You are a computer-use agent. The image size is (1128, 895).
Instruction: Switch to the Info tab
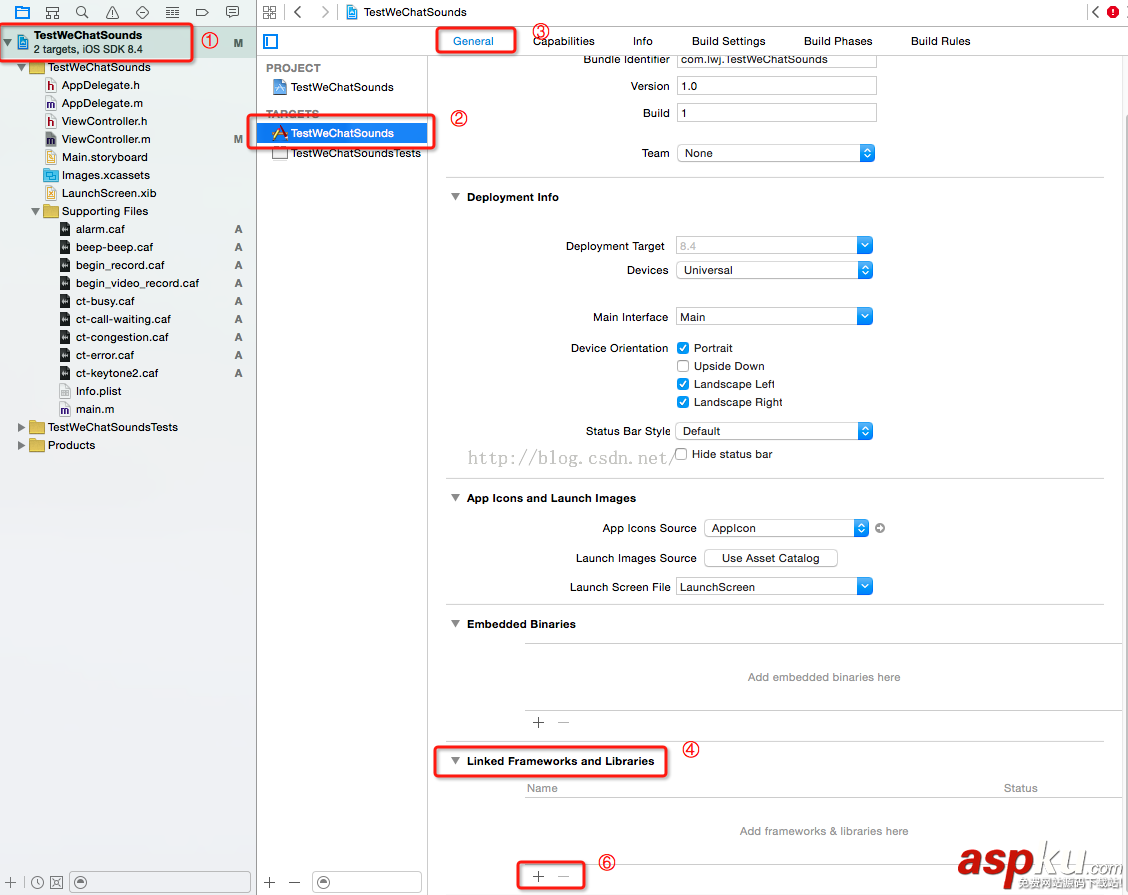(642, 41)
